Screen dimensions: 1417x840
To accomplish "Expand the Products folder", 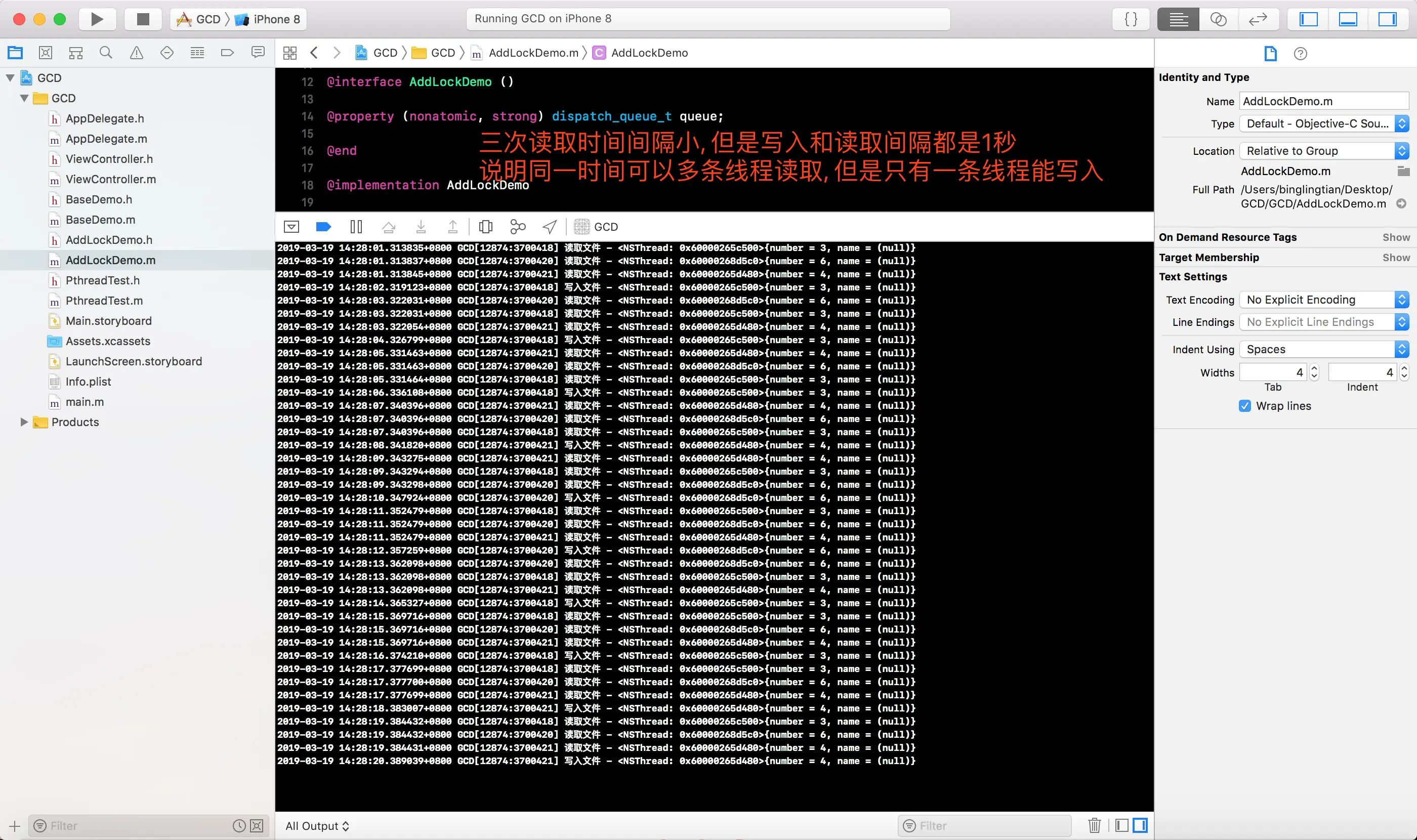I will (x=24, y=422).
